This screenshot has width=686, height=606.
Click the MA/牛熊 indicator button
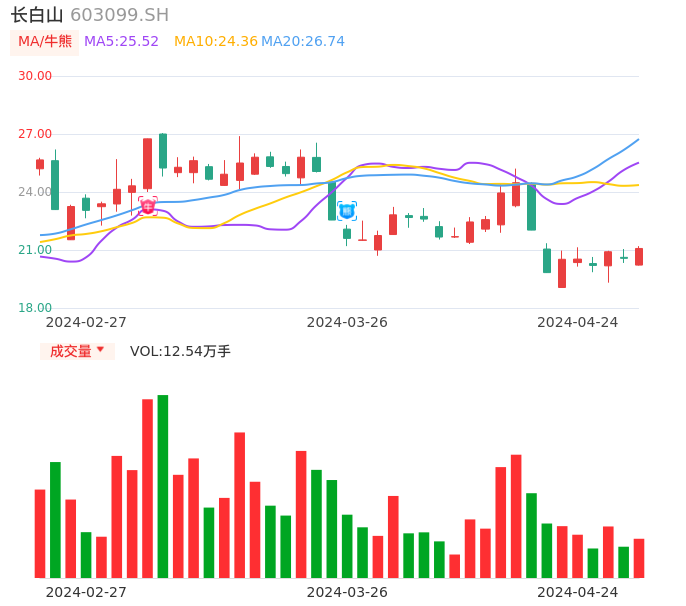(45, 42)
